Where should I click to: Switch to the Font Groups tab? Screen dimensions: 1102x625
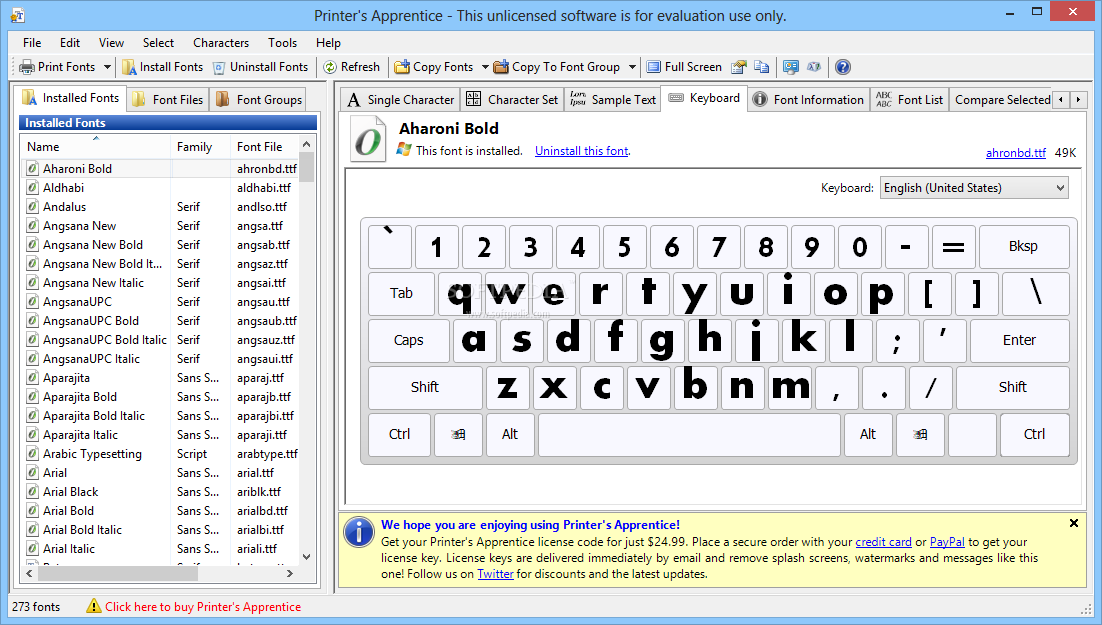[x=259, y=100]
